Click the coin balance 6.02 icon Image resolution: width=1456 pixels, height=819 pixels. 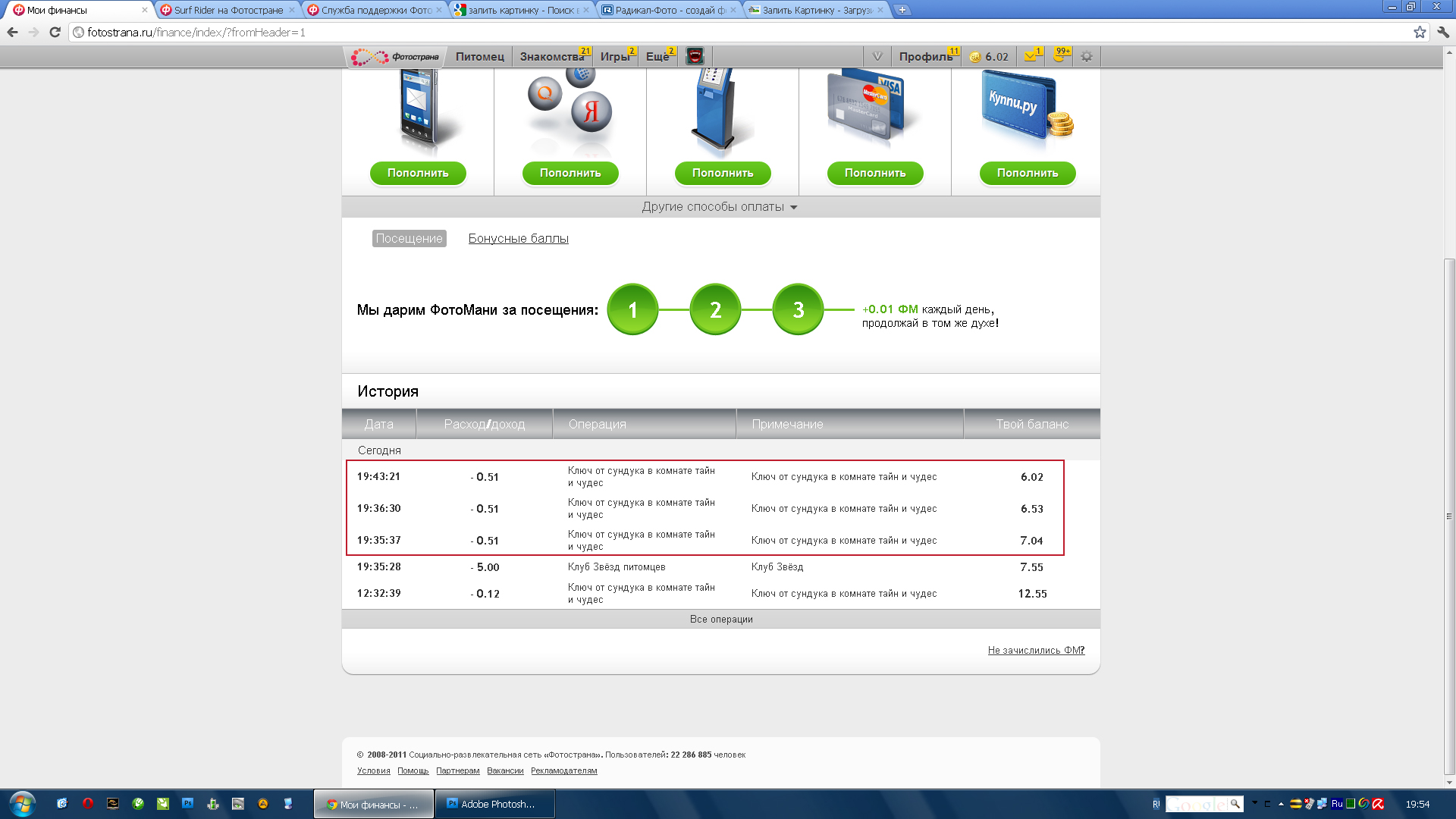click(975, 58)
